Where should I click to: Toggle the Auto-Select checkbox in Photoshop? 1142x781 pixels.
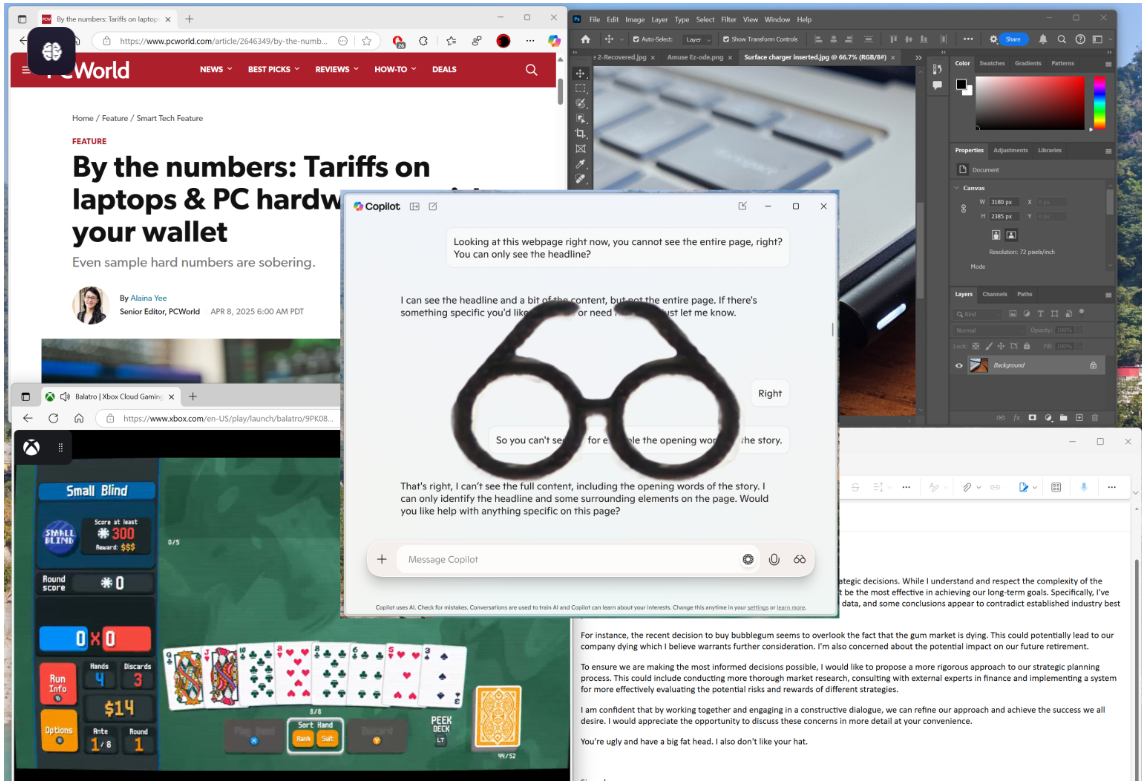pyautogui.click(x=636, y=39)
